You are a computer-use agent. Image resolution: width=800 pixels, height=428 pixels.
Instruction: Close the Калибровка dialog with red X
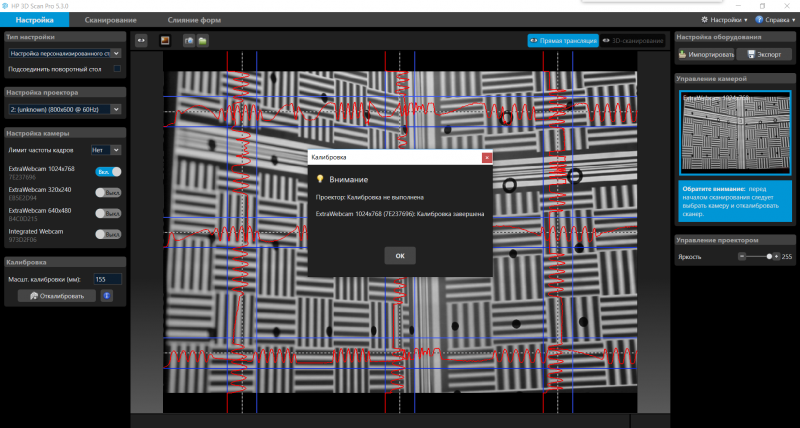(486, 158)
